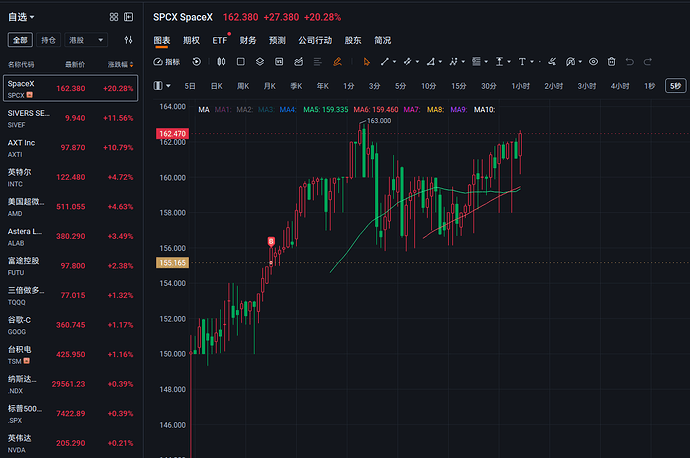Viewport: 690px width, 458px height.
Task: Click the orange pencil drawing icon
Action: click(x=338, y=62)
